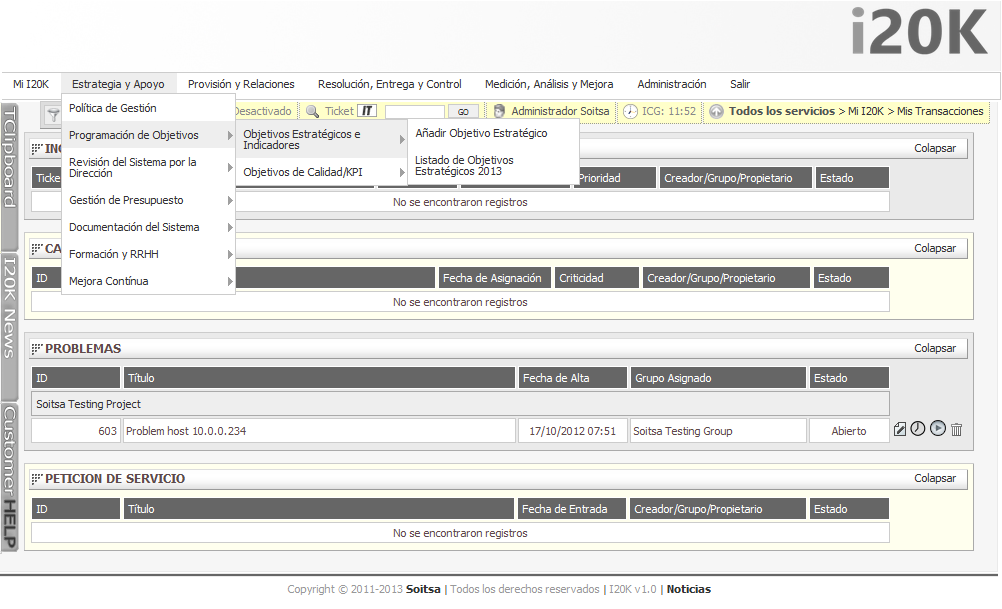The width and height of the screenshot is (1002, 609).
Task: Click the IT toggle beside the Ticket search
Action: pos(367,111)
